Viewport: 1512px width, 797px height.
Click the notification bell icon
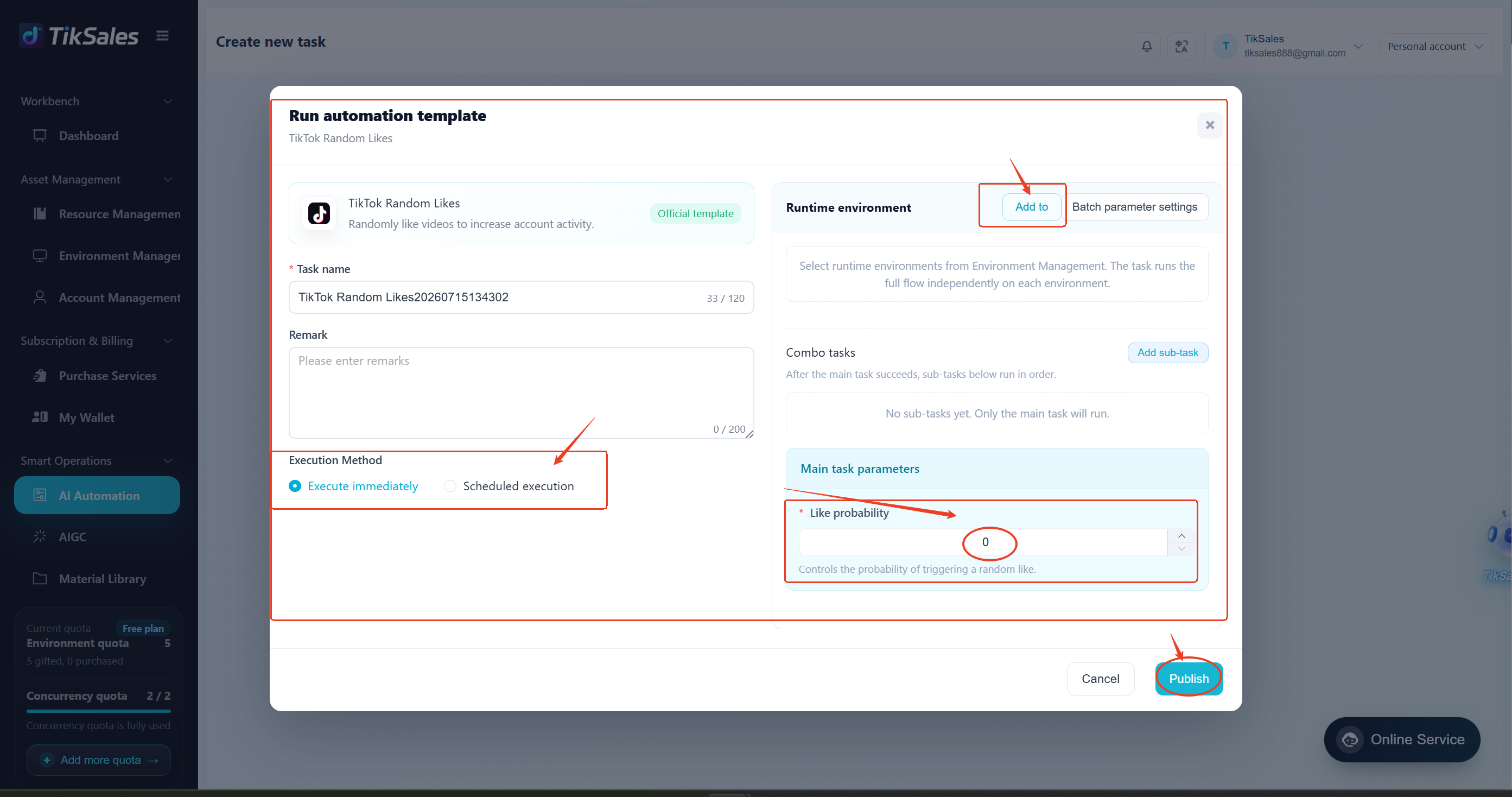point(1146,46)
